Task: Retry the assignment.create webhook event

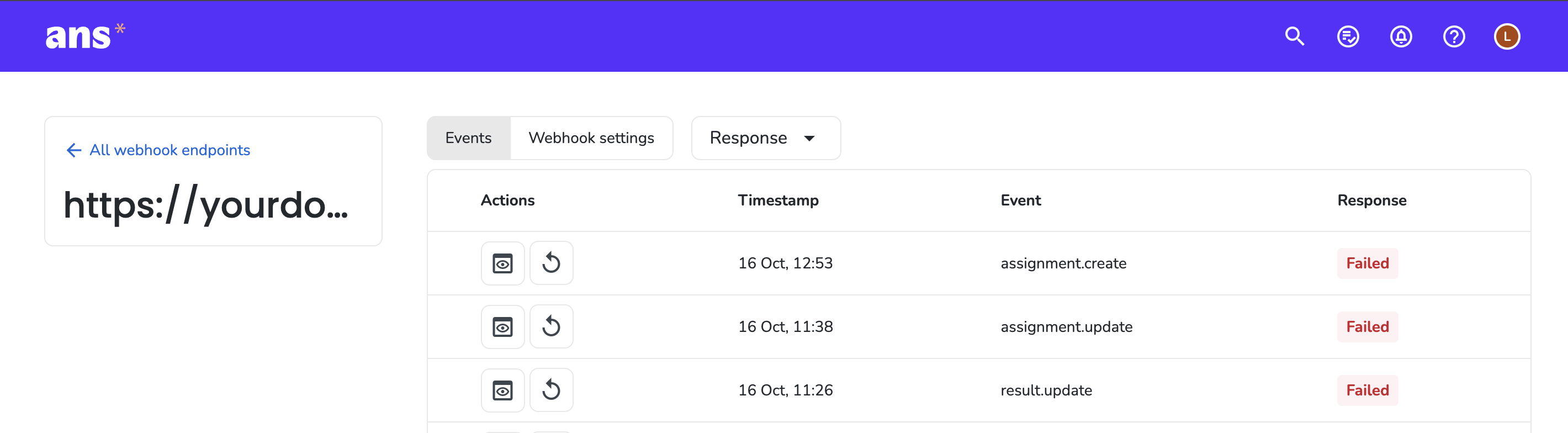Action: (552, 263)
